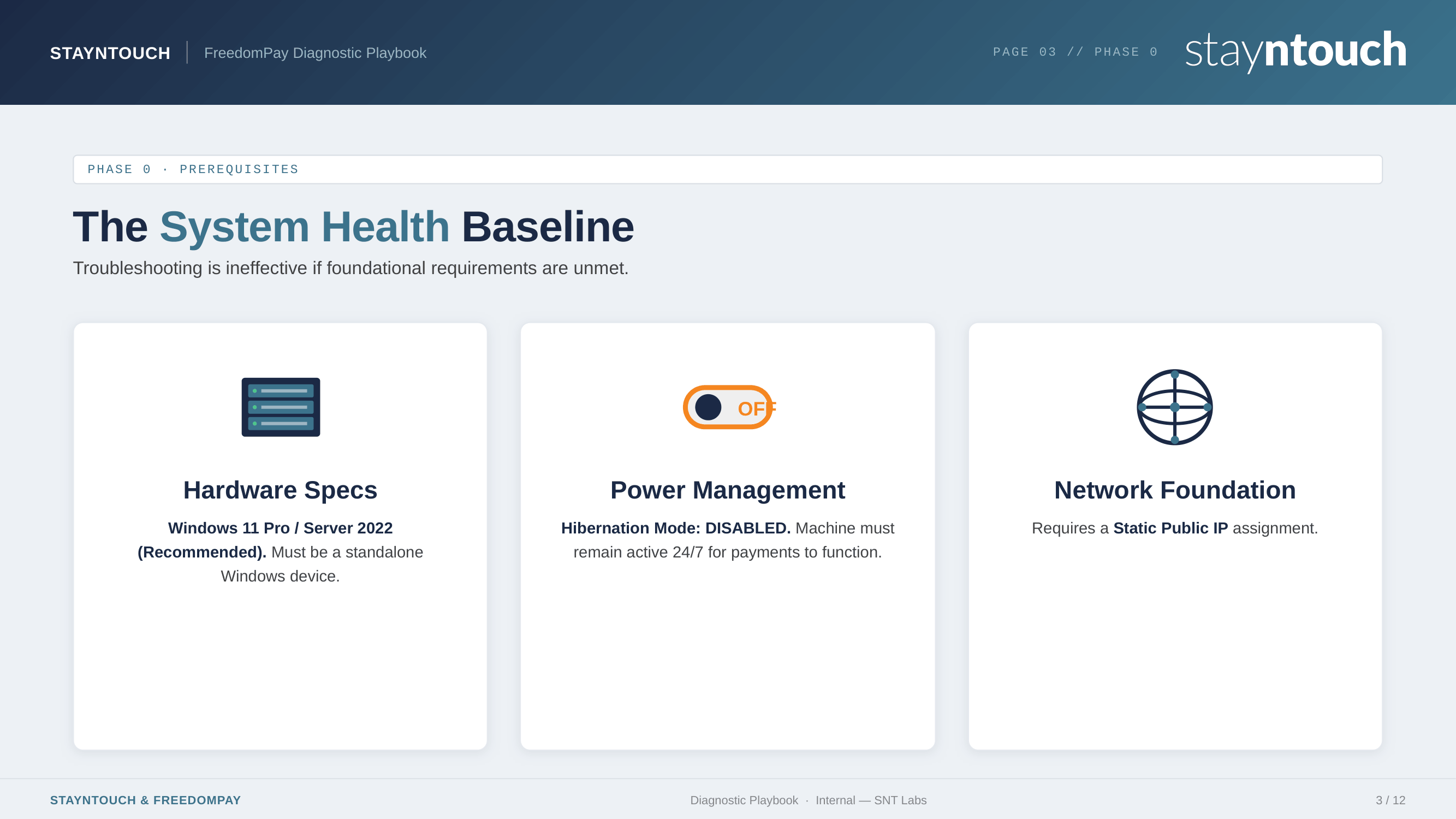Select the Power Management card title
Viewport: 1456px width, 819px height.
pyautogui.click(x=727, y=490)
